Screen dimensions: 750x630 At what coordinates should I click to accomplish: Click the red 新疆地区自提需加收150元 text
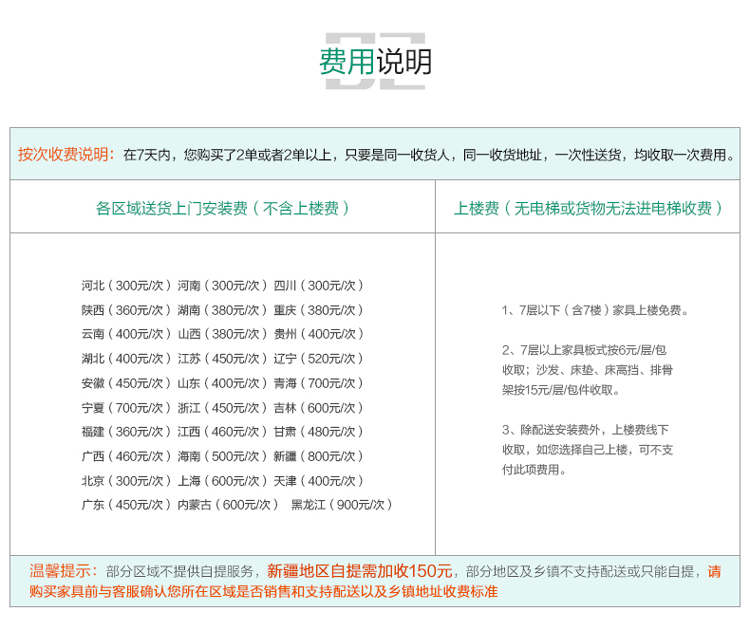tap(360, 571)
